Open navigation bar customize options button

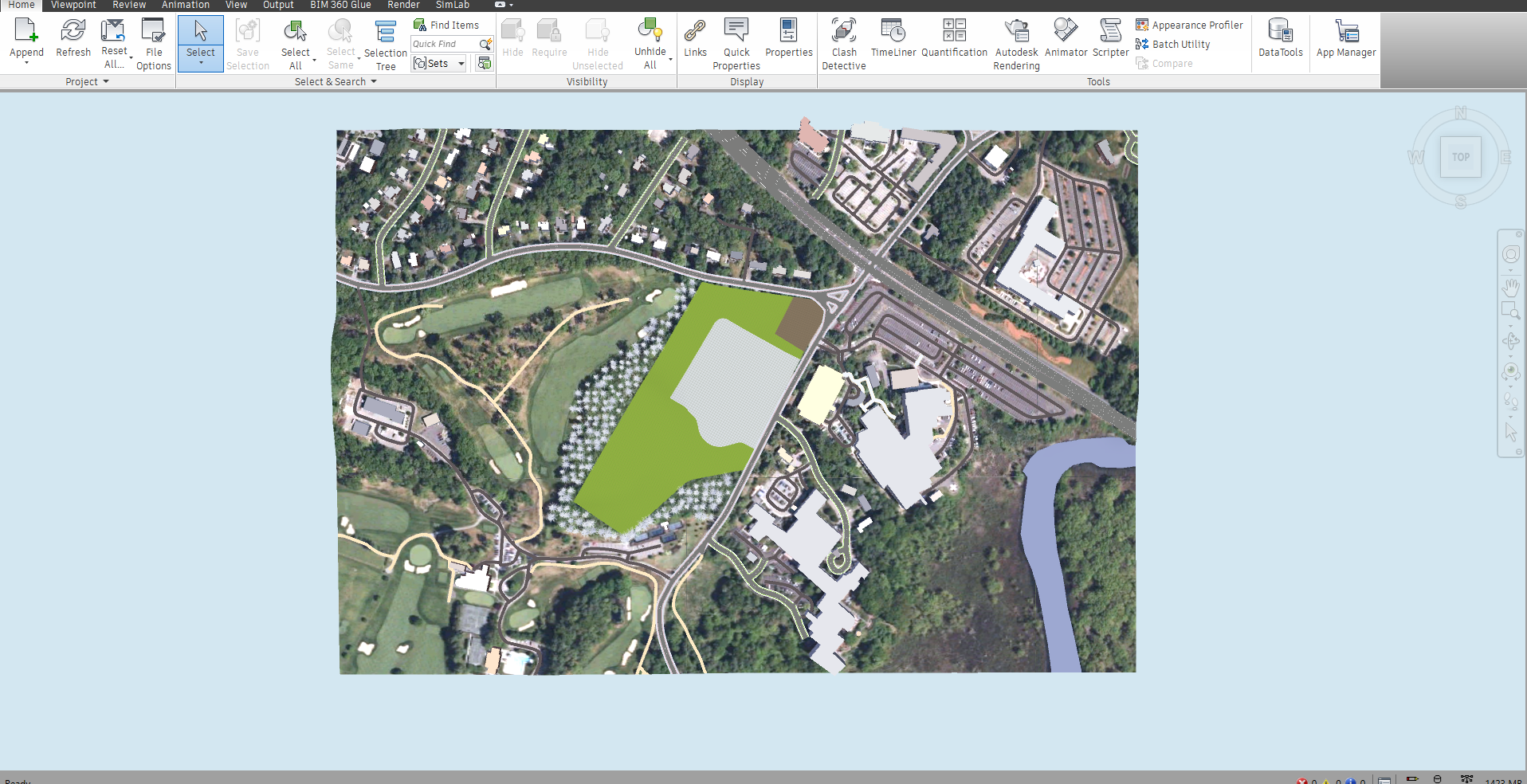[1519, 452]
